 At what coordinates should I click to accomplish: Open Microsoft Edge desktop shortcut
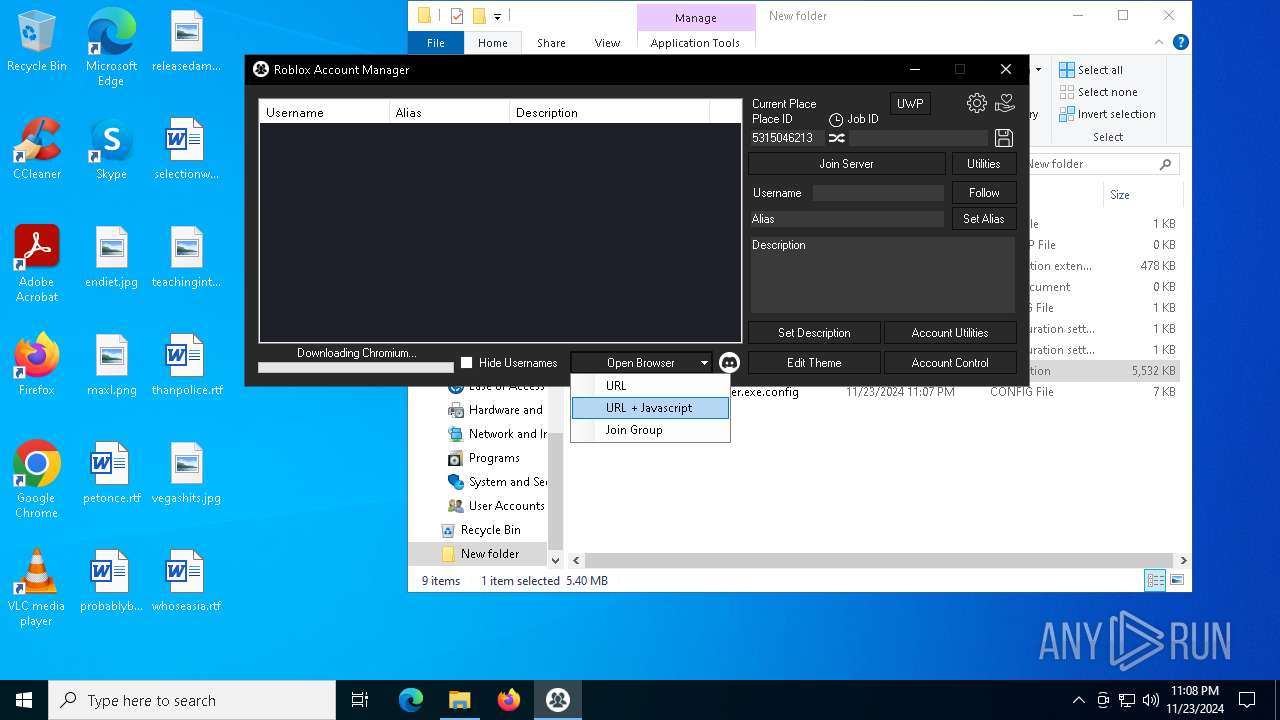(x=111, y=48)
